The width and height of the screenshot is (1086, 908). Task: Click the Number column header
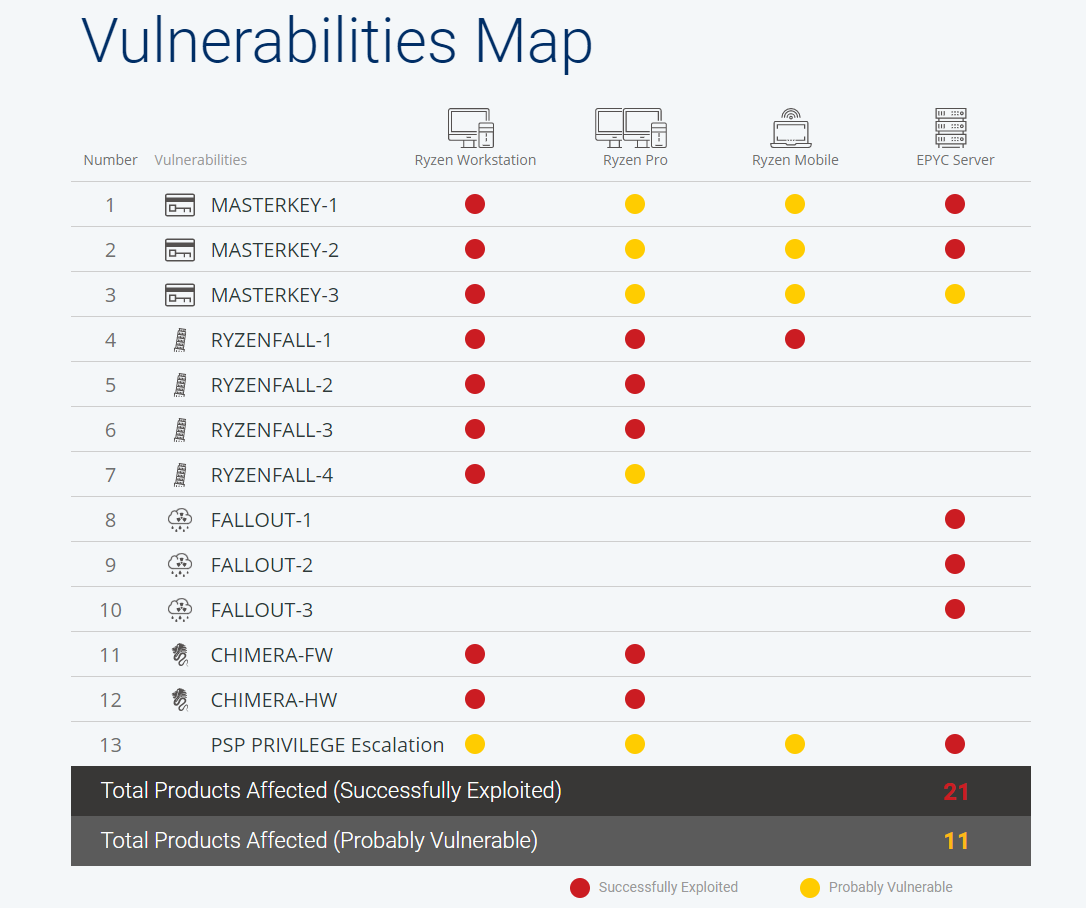tap(110, 160)
